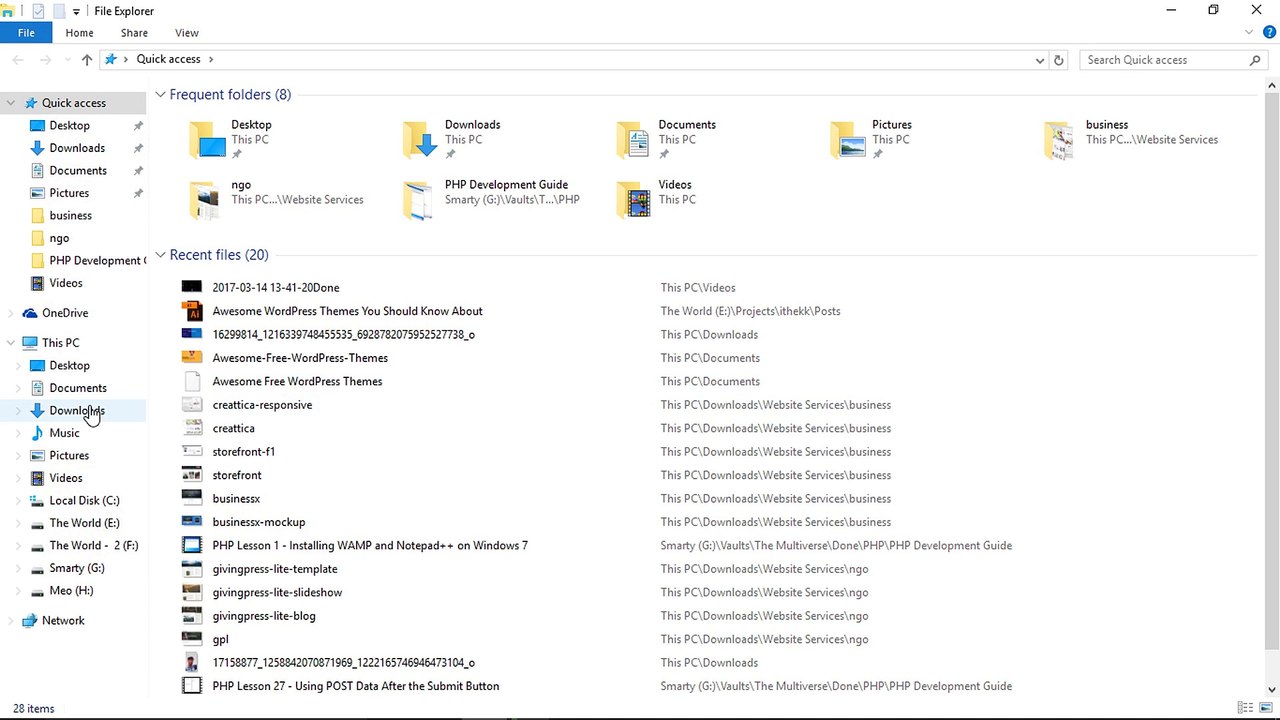The width and height of the screenshot is (1280, 720).
Task: Click the Illustrator file icon for Awesome WordPress Themes
Action: pyautogui.click(x=192, y=311)
